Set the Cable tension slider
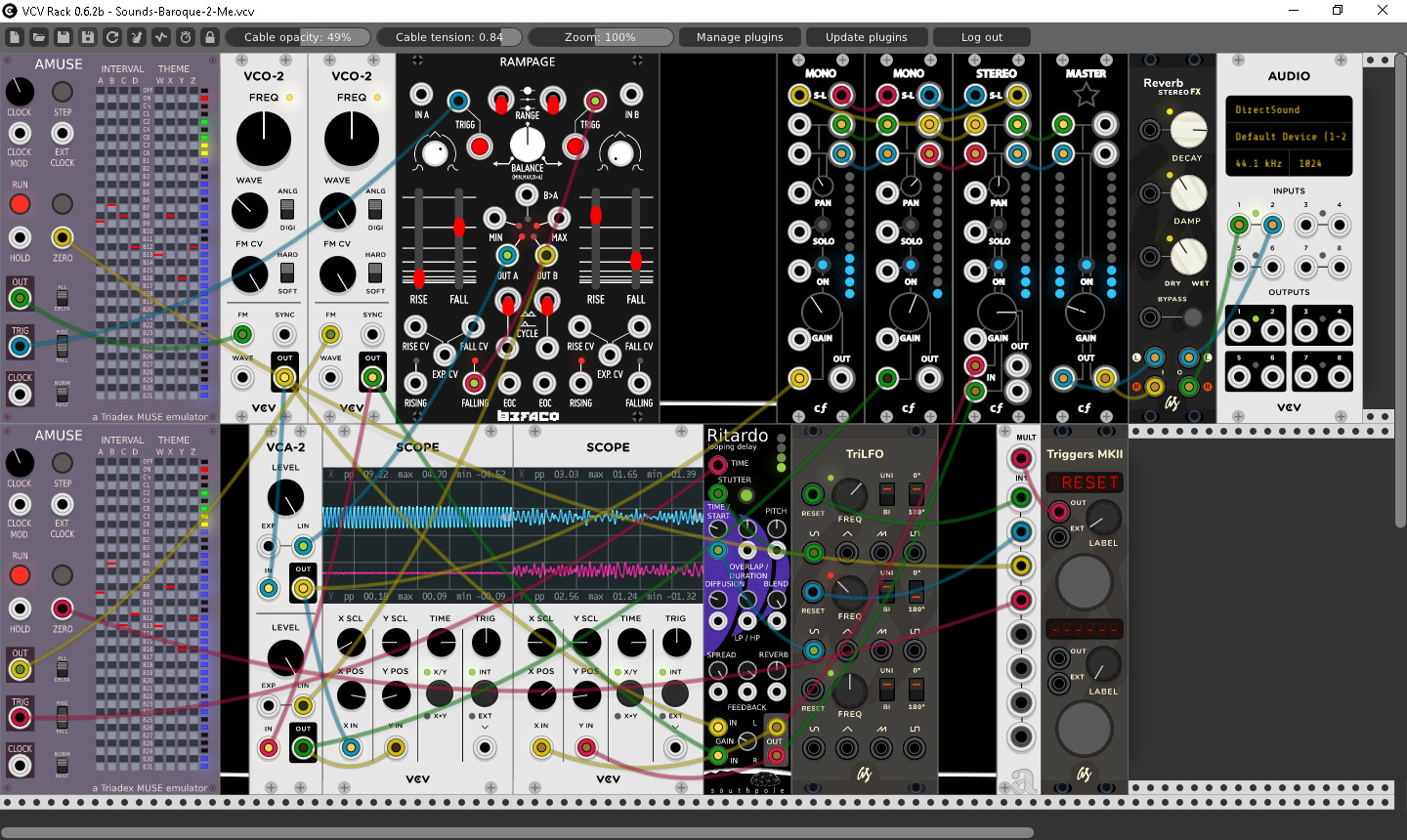 [x=449, y=37]
